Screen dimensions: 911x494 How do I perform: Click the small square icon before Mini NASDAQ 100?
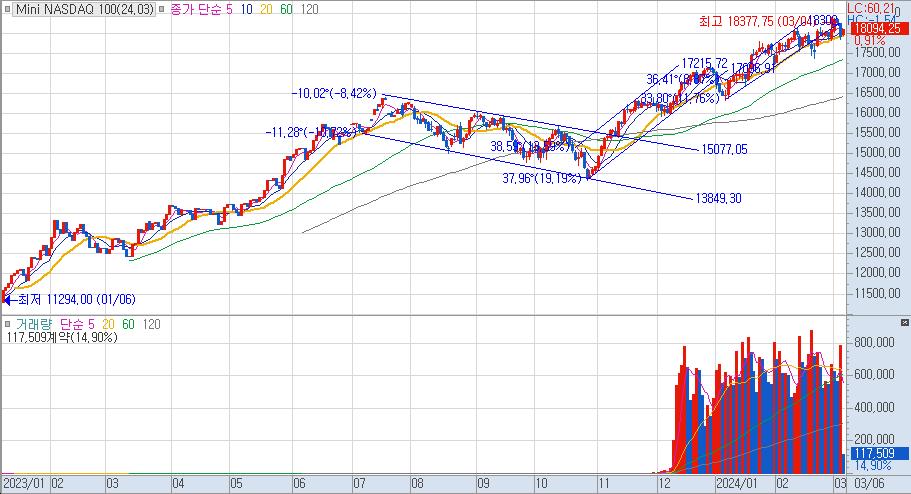pyautogui.click(x=8, y=9)
